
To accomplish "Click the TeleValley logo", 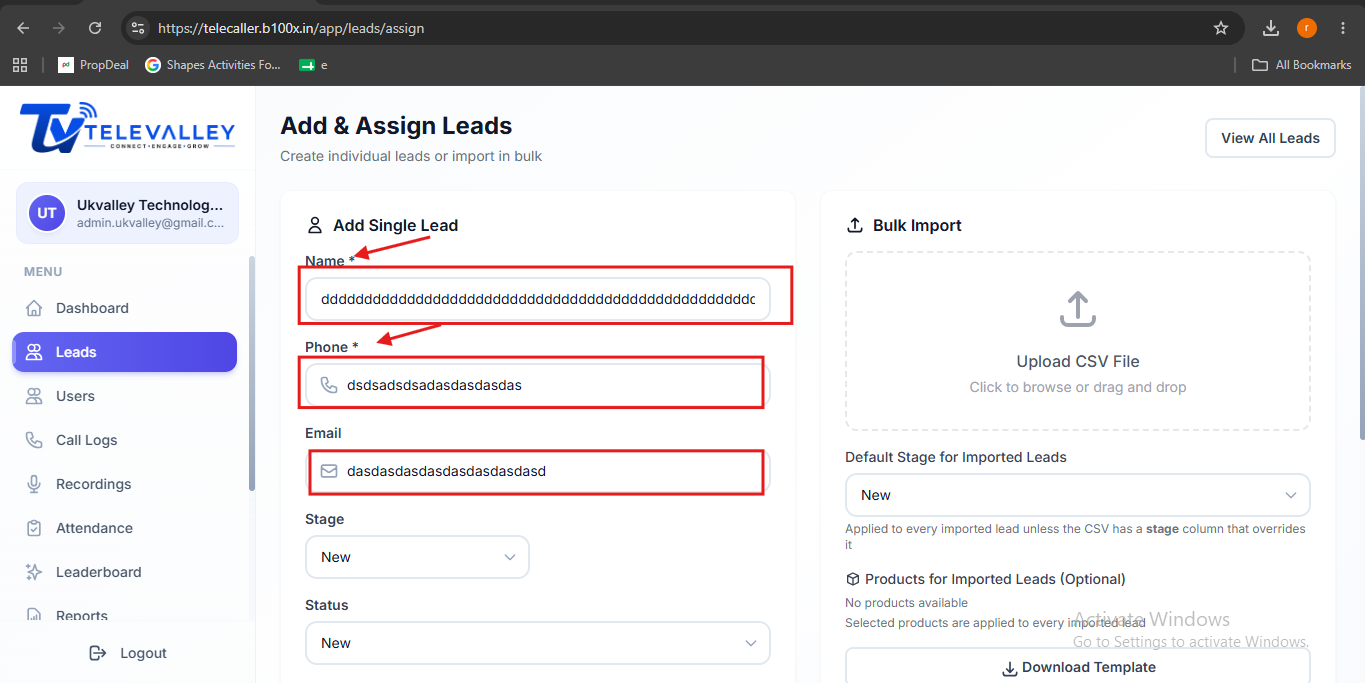I will pyautogui.click(x=127, y=128).
